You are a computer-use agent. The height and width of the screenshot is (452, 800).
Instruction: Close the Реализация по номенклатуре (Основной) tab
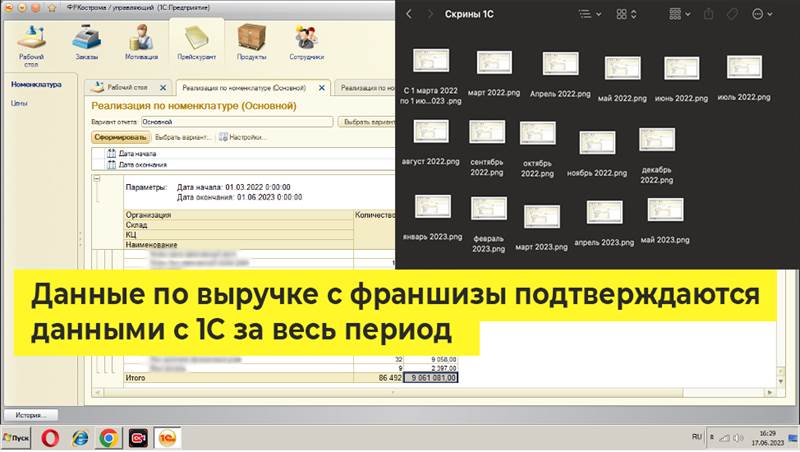click(x=321, y=88)
